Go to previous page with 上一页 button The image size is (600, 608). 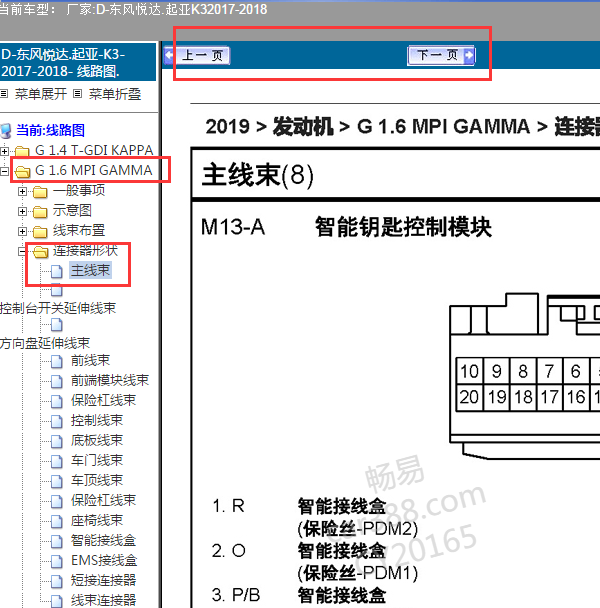[x=197, y=55]
